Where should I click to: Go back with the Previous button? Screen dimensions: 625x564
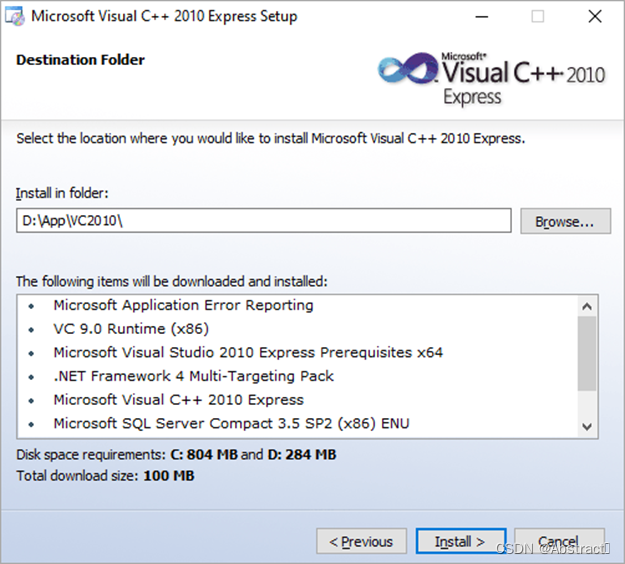click(x=361, y=542)
